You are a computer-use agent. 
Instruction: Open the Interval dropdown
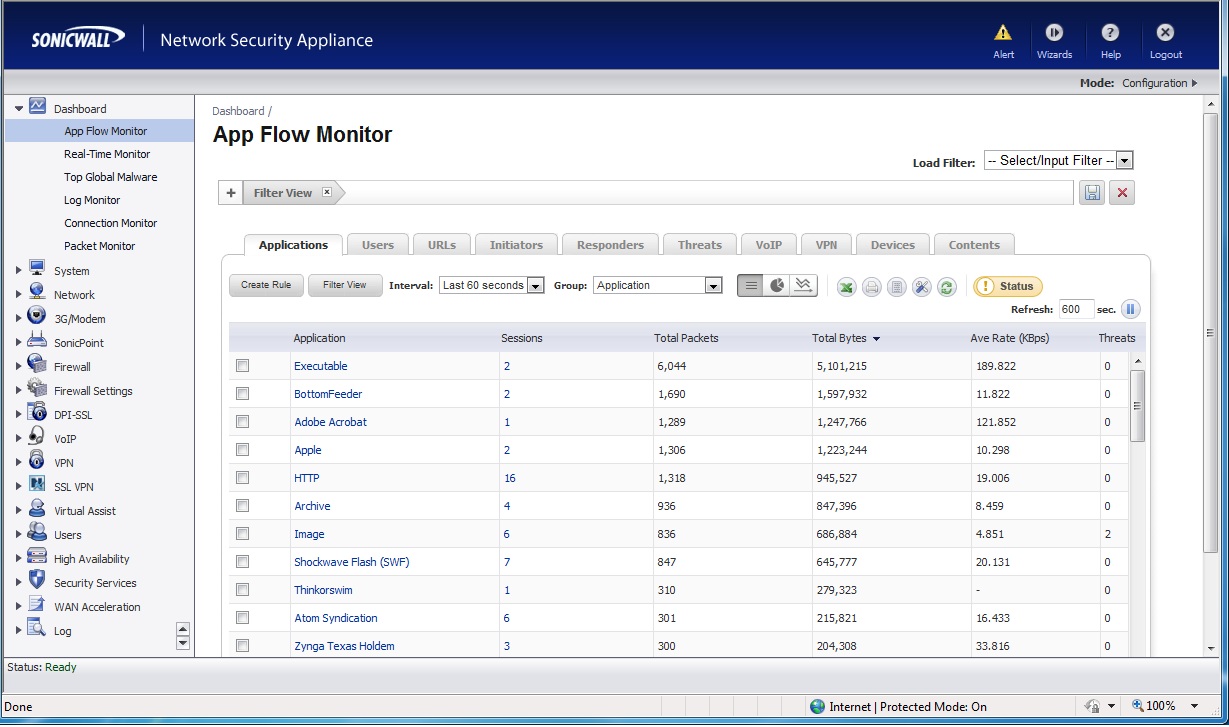tap(491, 285)
